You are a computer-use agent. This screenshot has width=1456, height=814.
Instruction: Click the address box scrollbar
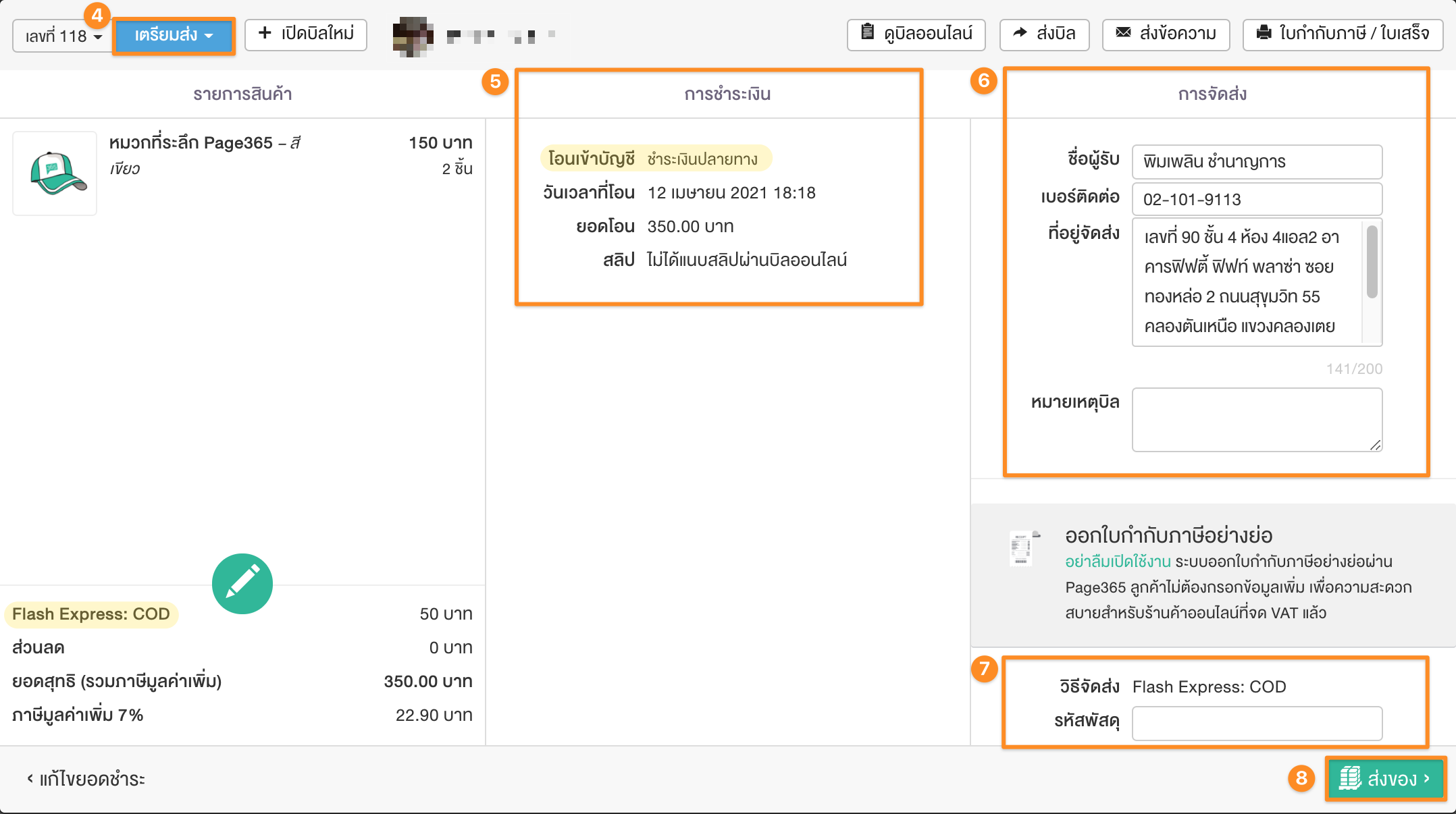pyautogui.click(x=1372, y=262)
